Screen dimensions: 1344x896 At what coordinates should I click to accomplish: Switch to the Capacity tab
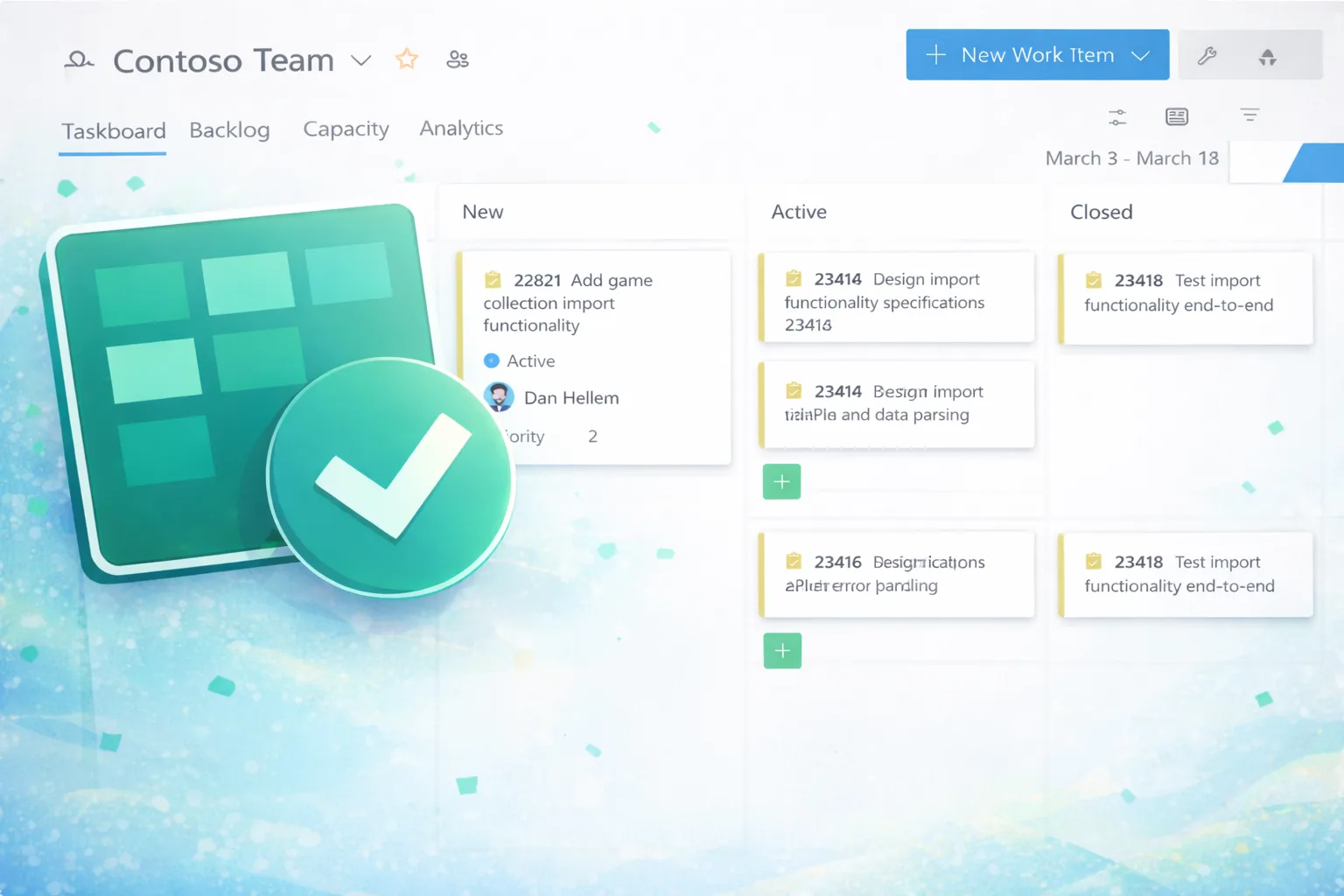point(346,129)
